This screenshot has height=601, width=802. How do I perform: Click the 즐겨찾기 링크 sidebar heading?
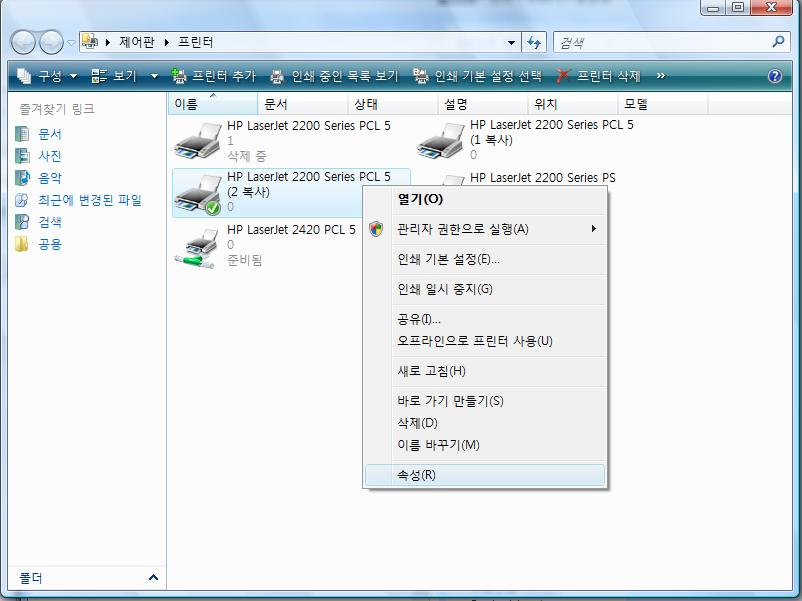[57, 108]
